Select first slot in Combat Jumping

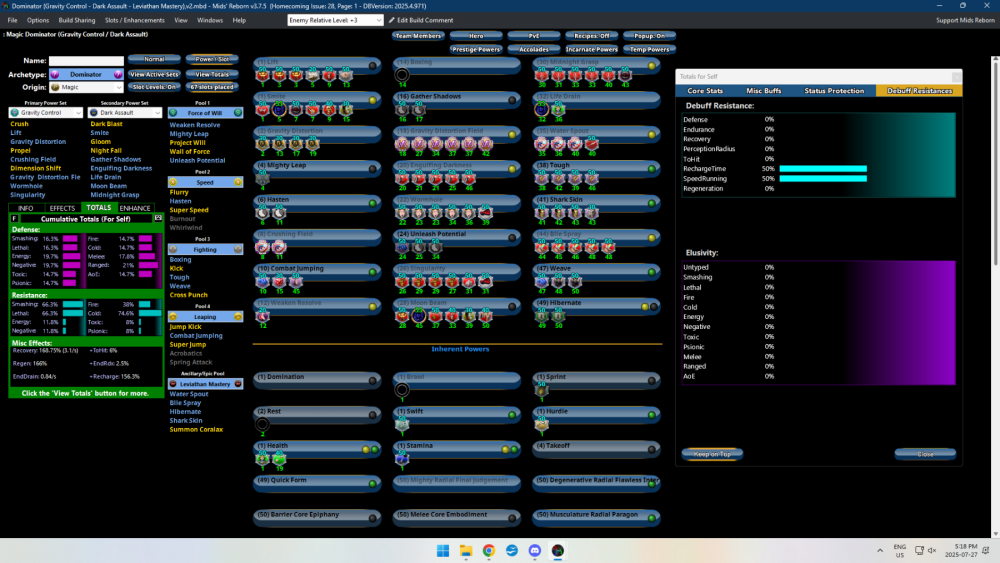(263, 282)
